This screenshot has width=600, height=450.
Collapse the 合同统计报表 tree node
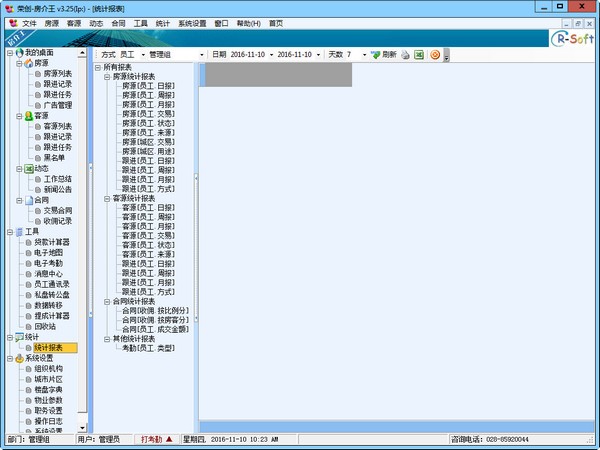(x=108, y=300)
